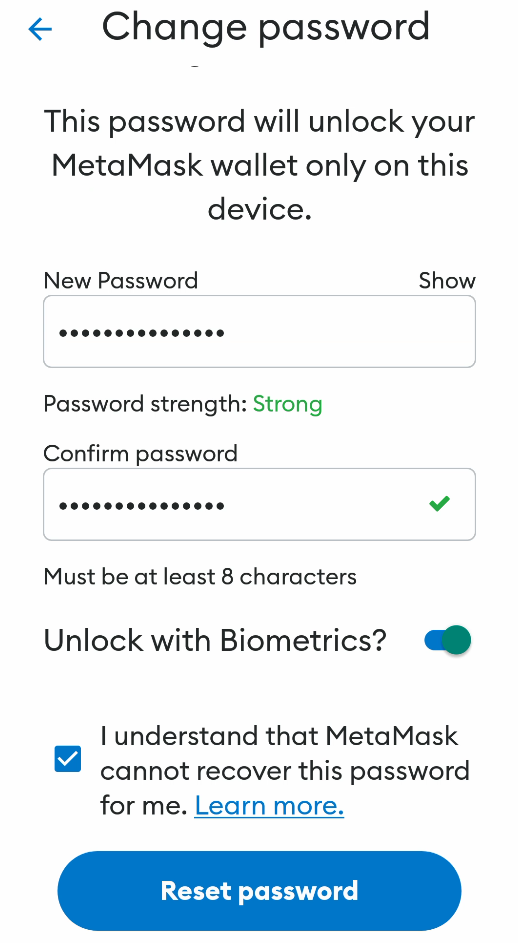Click the green Strong strength indicator
This screenshot has height=943, width=518.
tap(288, 404)
